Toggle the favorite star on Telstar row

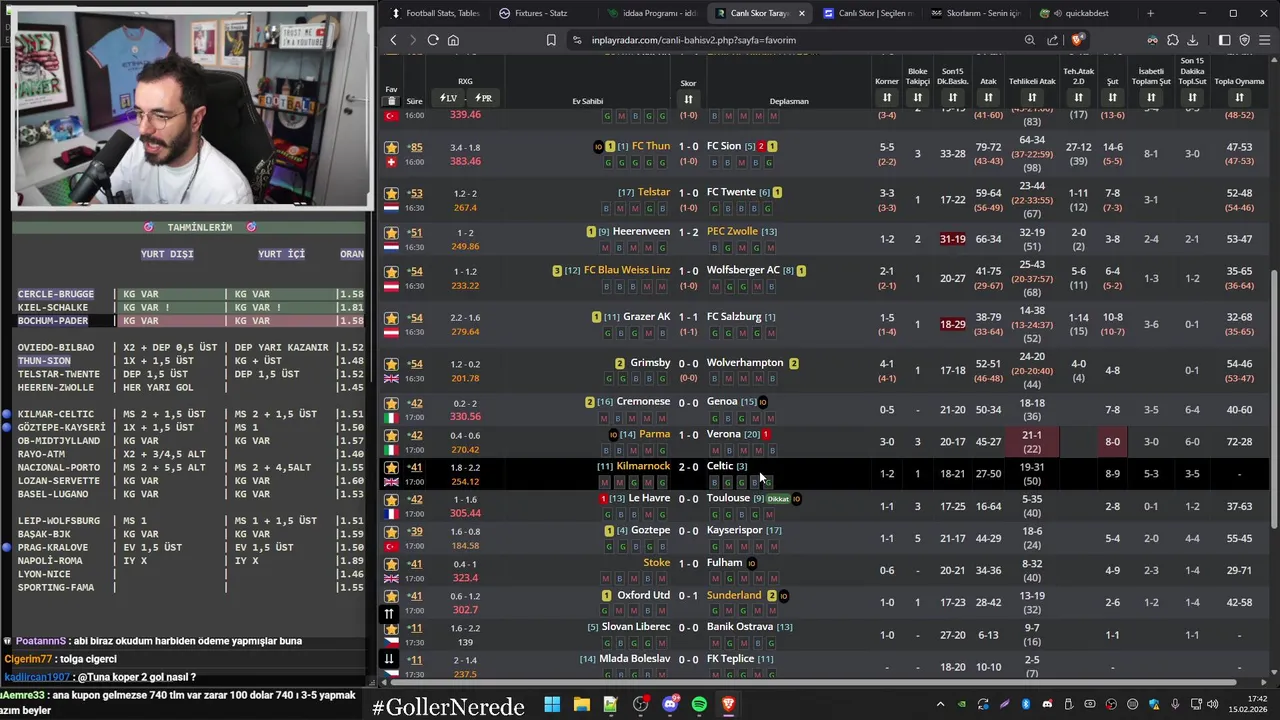point(391,193)
